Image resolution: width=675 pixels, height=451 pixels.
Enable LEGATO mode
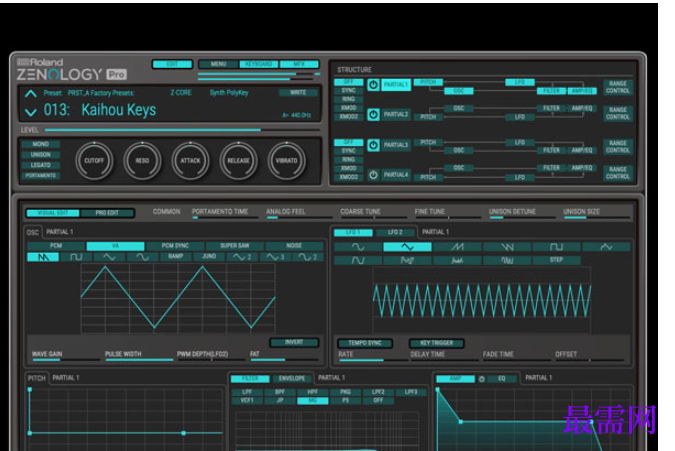point(40,165)
